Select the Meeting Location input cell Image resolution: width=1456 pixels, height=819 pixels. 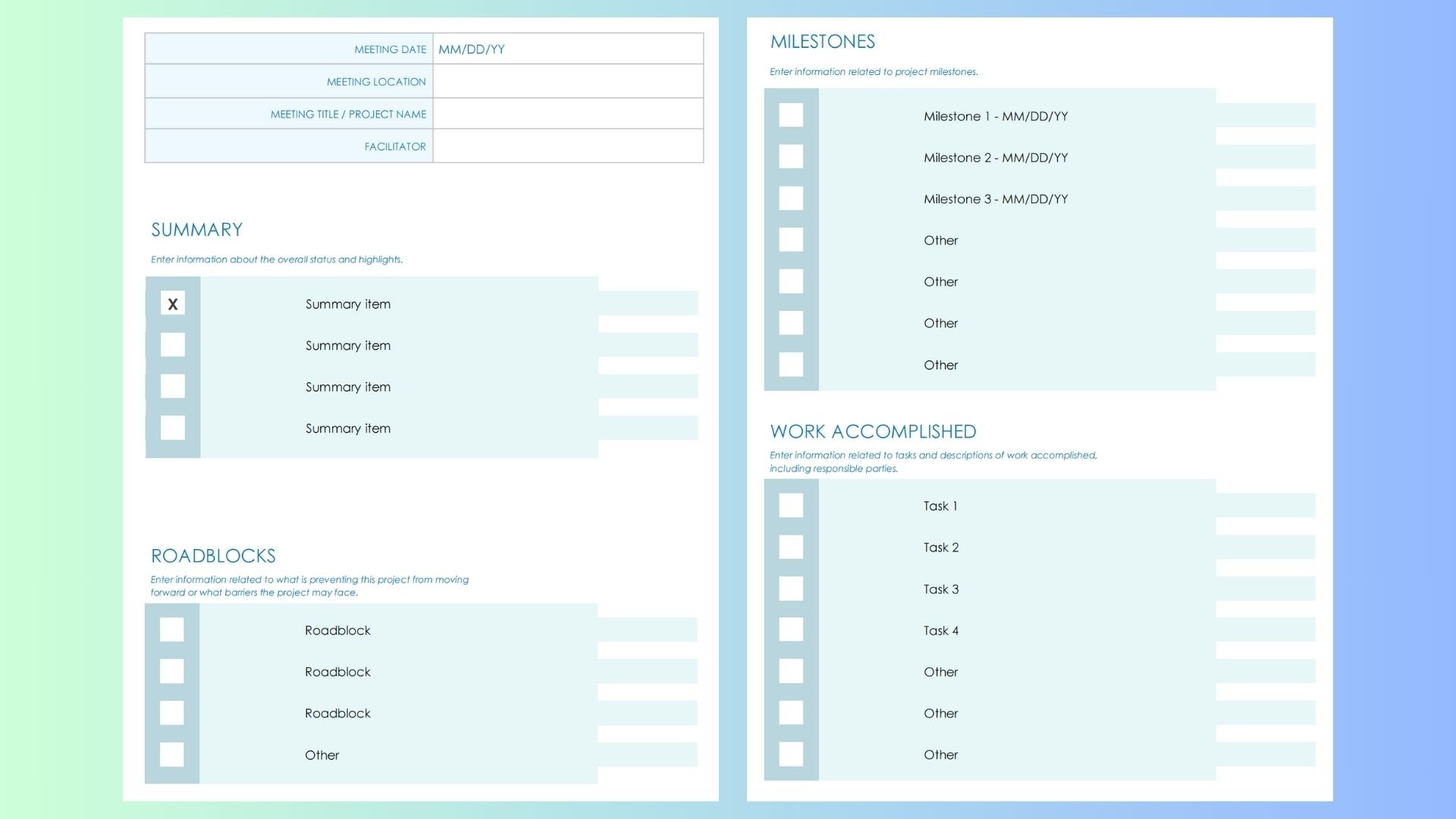click(x=568, y=81)
